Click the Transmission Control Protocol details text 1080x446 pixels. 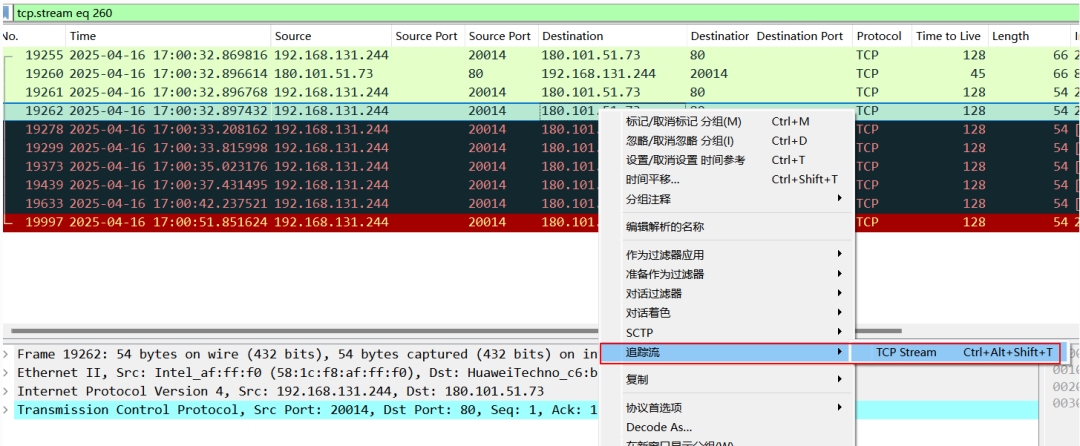(307, 410)
